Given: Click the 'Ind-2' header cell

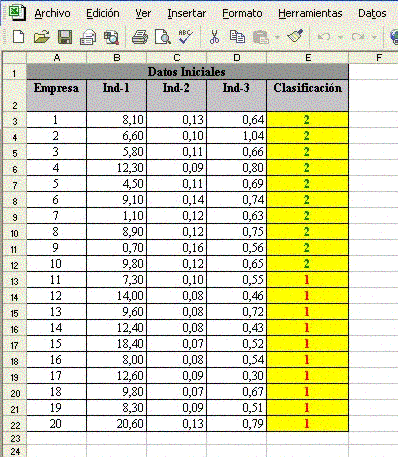Looking at the screenshot, I should pyautogui.click(x=176, y=96).
